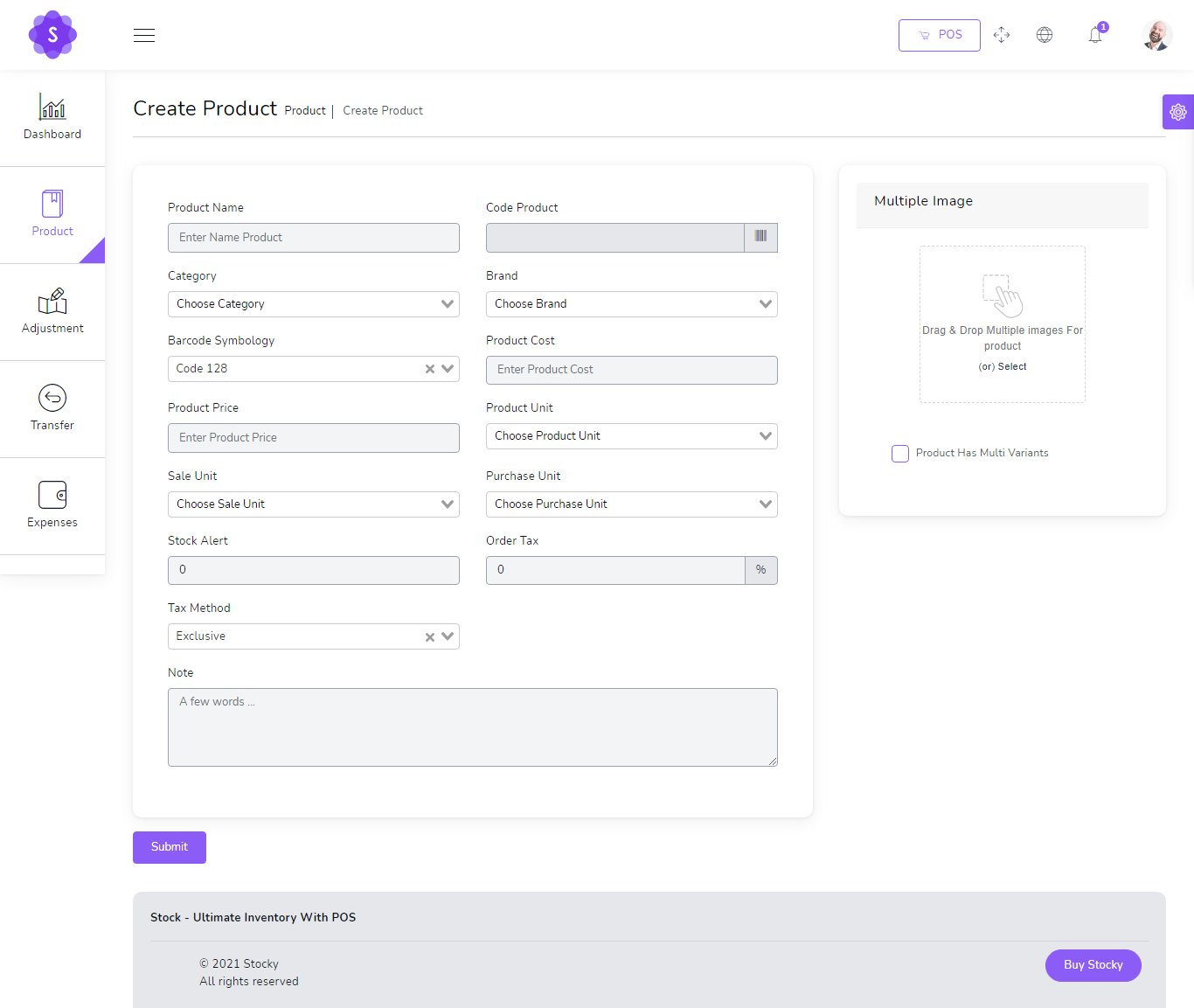Expand the Choose Category dropdown
The width and height of the screenshot is (1194, 1008).
pos(313,304)
